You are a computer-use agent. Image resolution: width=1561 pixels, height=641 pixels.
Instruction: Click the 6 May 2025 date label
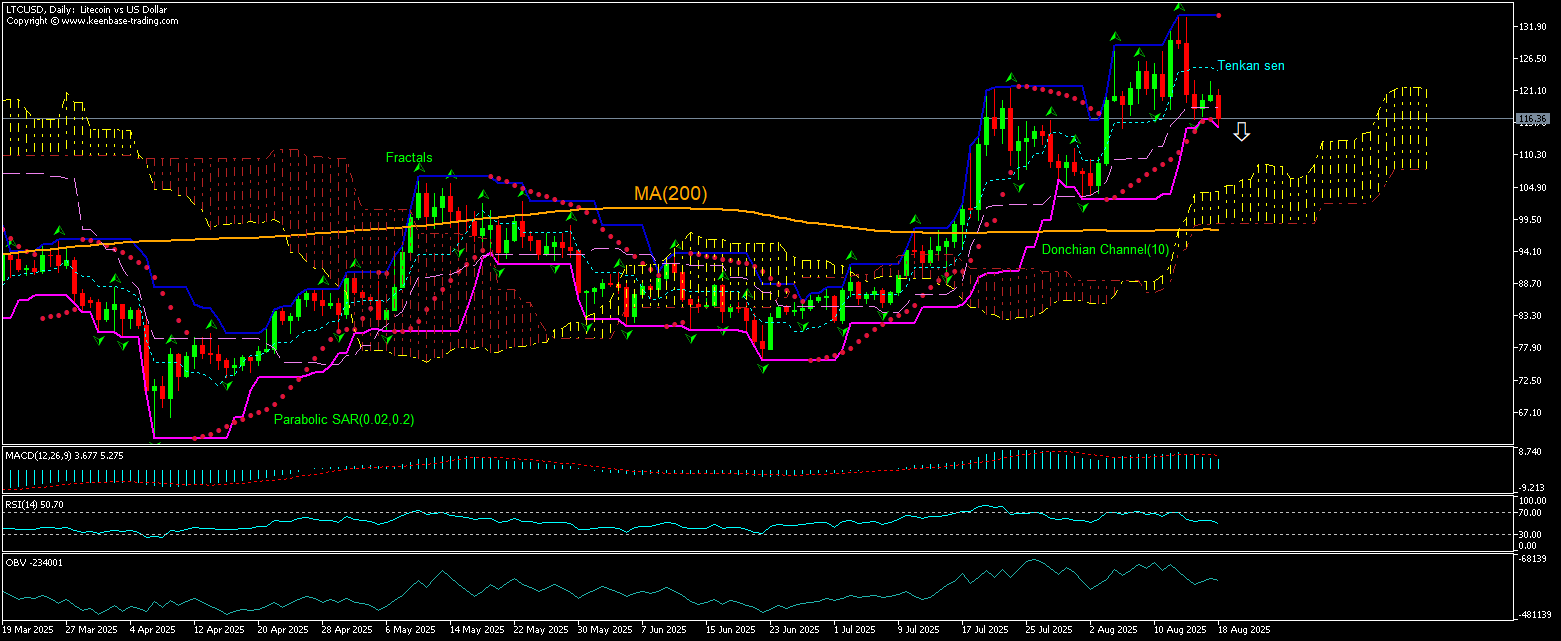point(411,631)
